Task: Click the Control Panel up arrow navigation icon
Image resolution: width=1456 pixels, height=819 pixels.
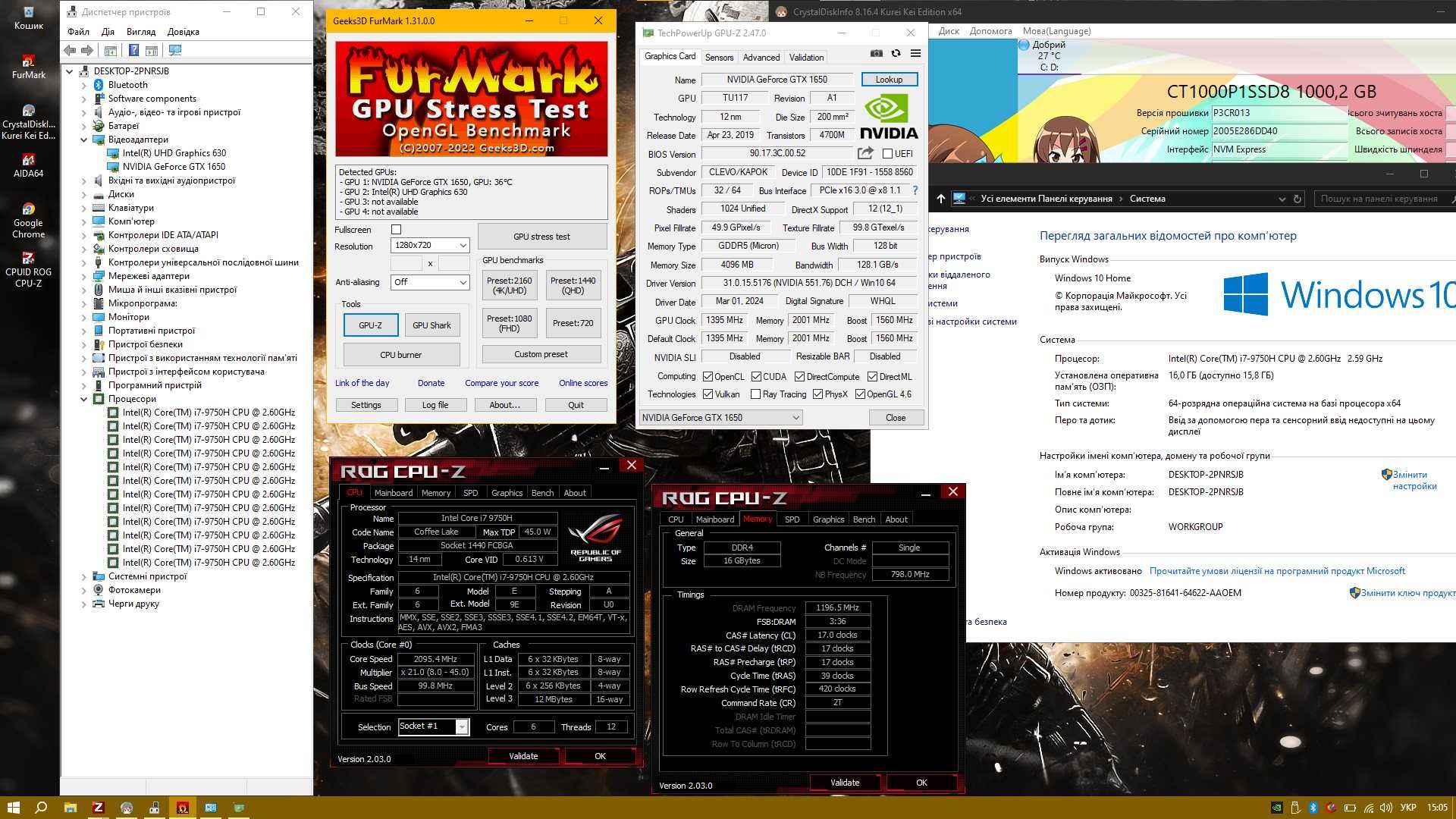Action: click(940, 199)
